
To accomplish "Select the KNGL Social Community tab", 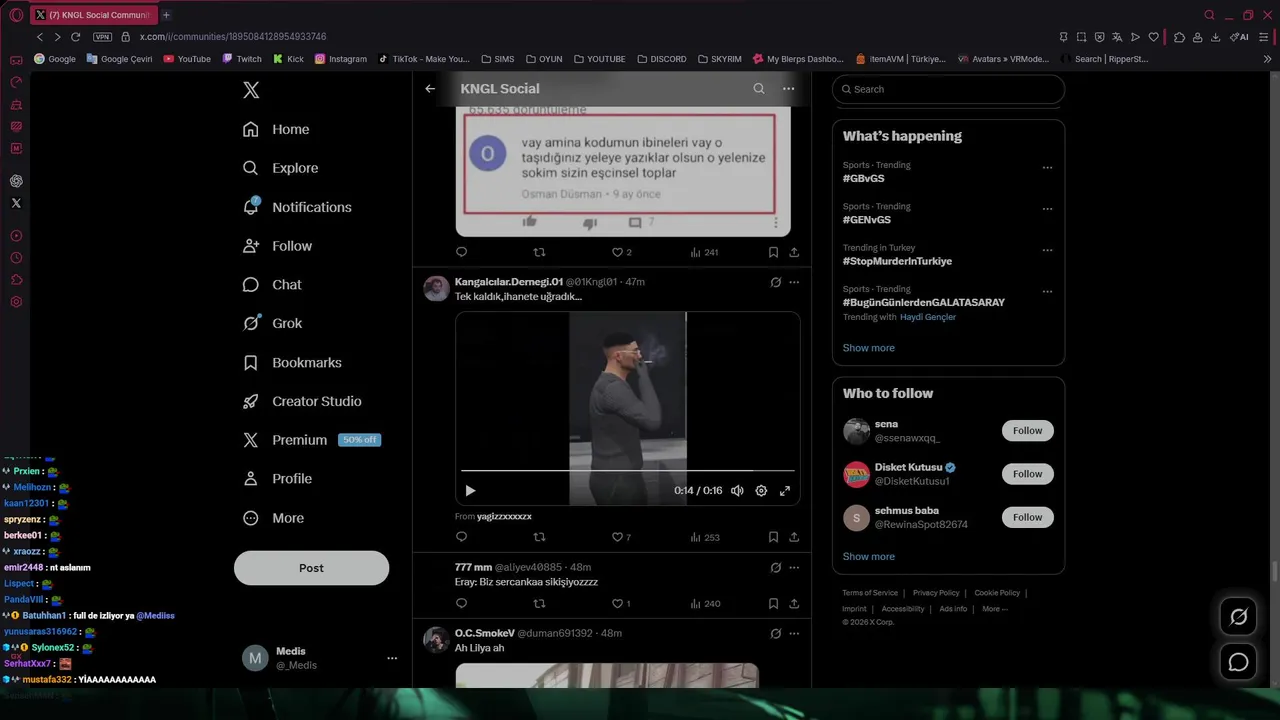I will pos(93,15).
